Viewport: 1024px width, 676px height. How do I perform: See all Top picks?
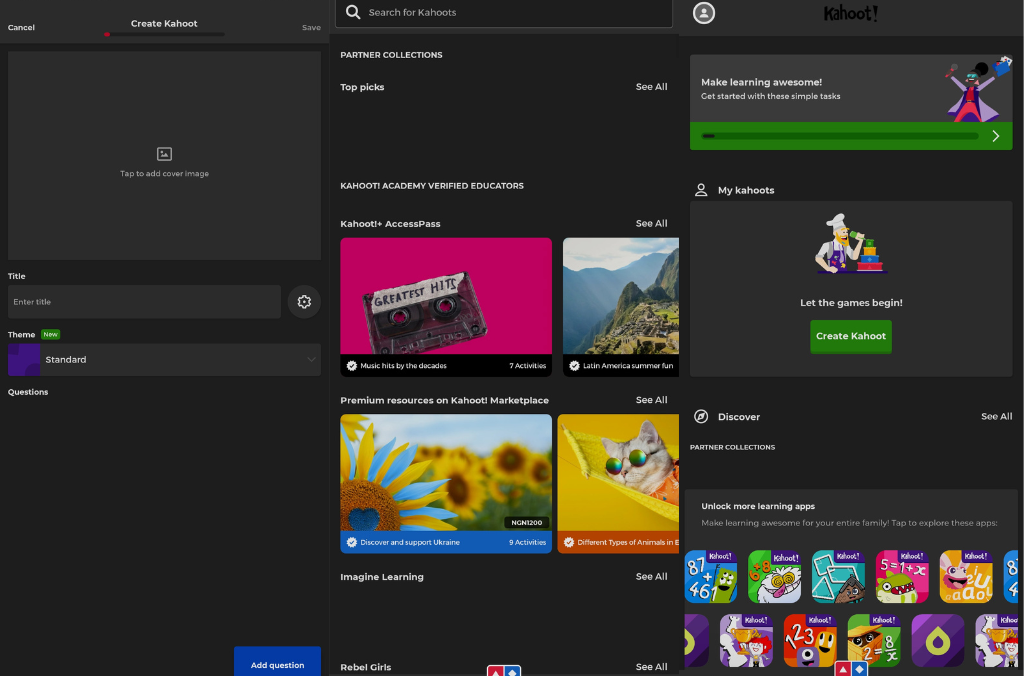pyautogui.click(x=651, y=87)
